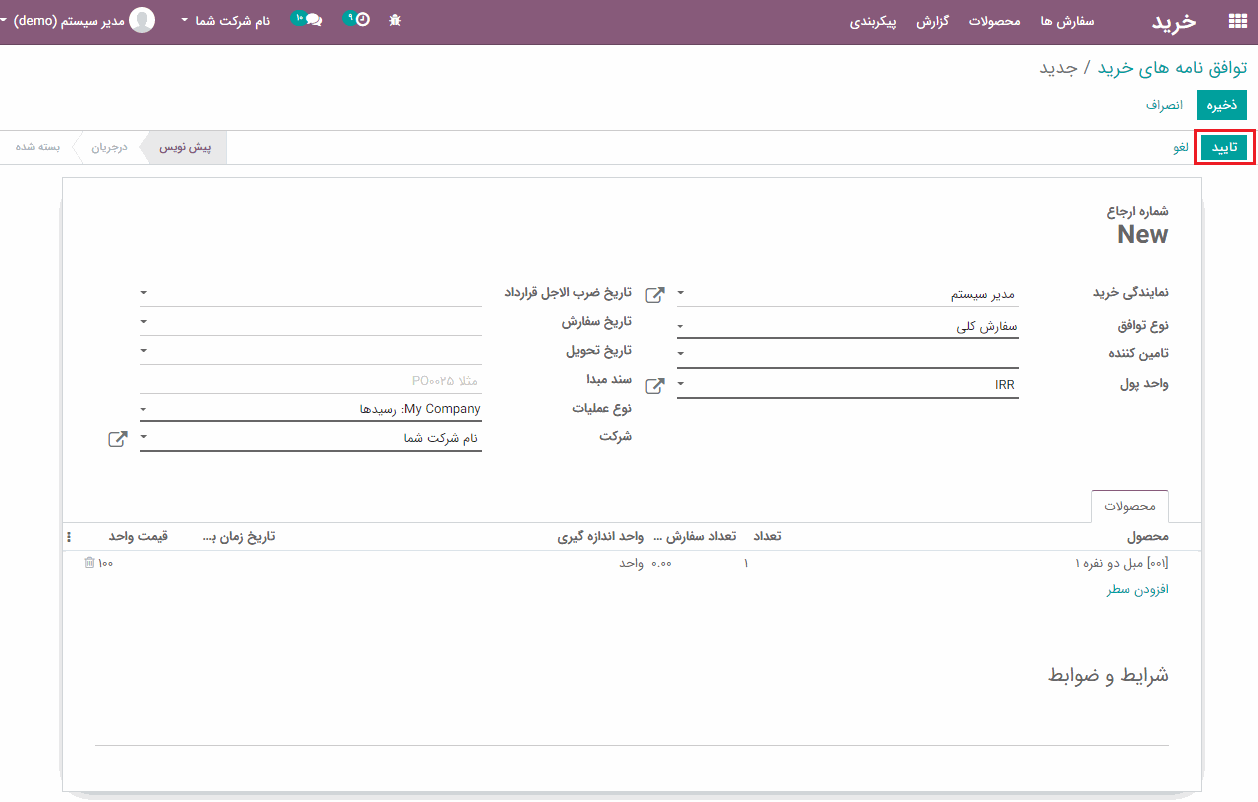Click the تایید confirm button
Viewport: 1258px width, 802px height.
pos(1225,148)
